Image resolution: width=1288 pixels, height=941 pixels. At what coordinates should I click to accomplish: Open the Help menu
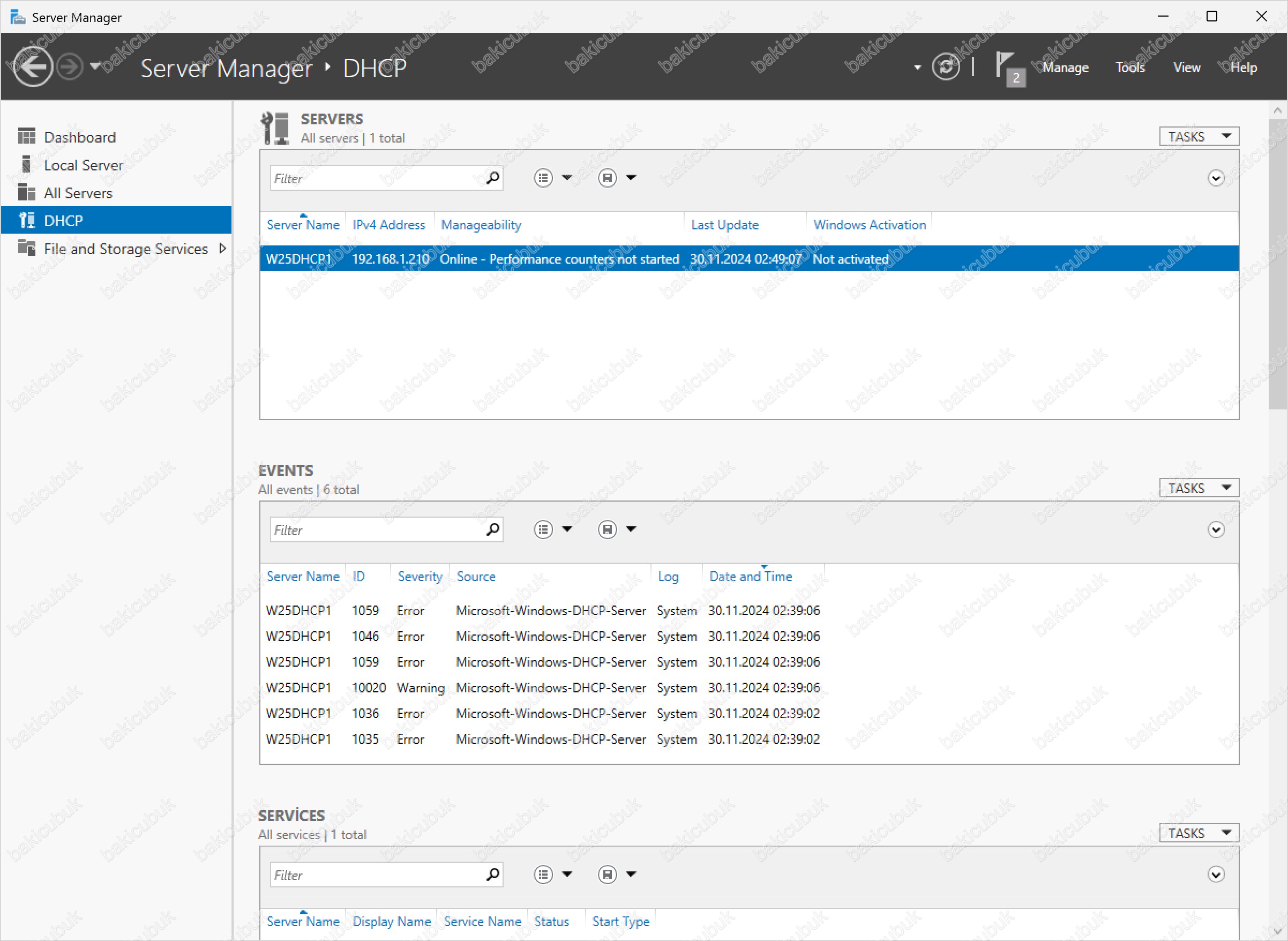1244,67
